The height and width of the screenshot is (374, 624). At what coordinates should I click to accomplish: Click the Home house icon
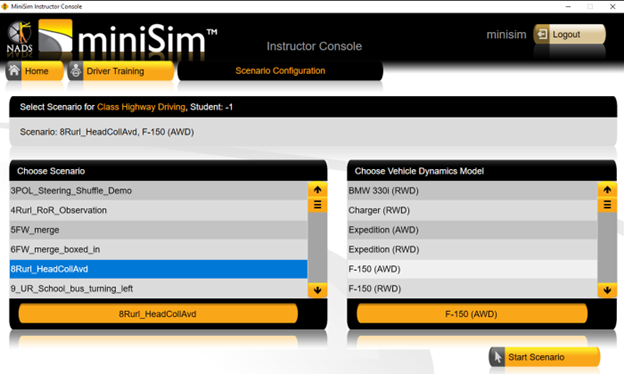point(14,70)
